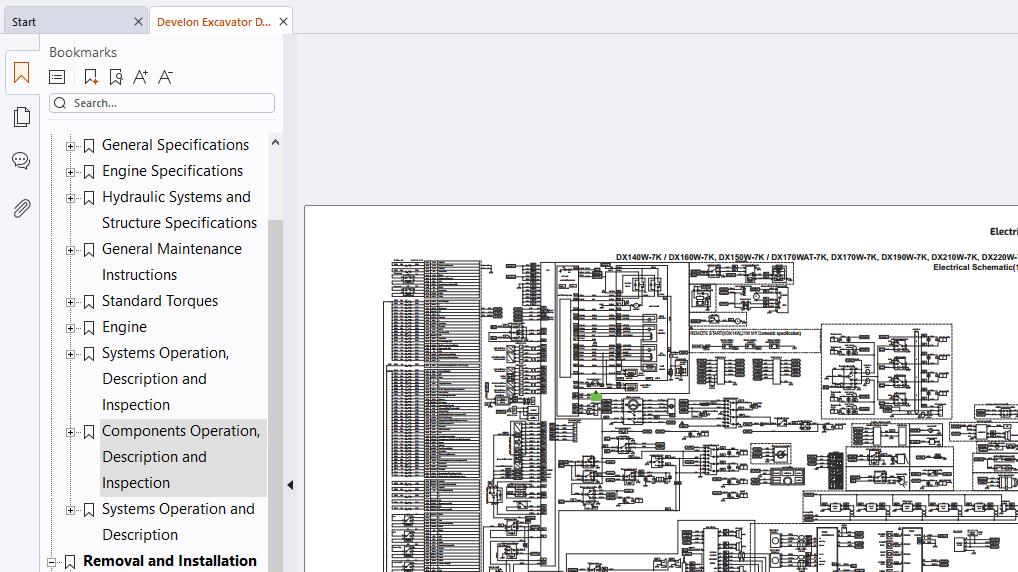
Task: Open Hydraulic Systems and Structure Specifications
Action: [179, 210]
